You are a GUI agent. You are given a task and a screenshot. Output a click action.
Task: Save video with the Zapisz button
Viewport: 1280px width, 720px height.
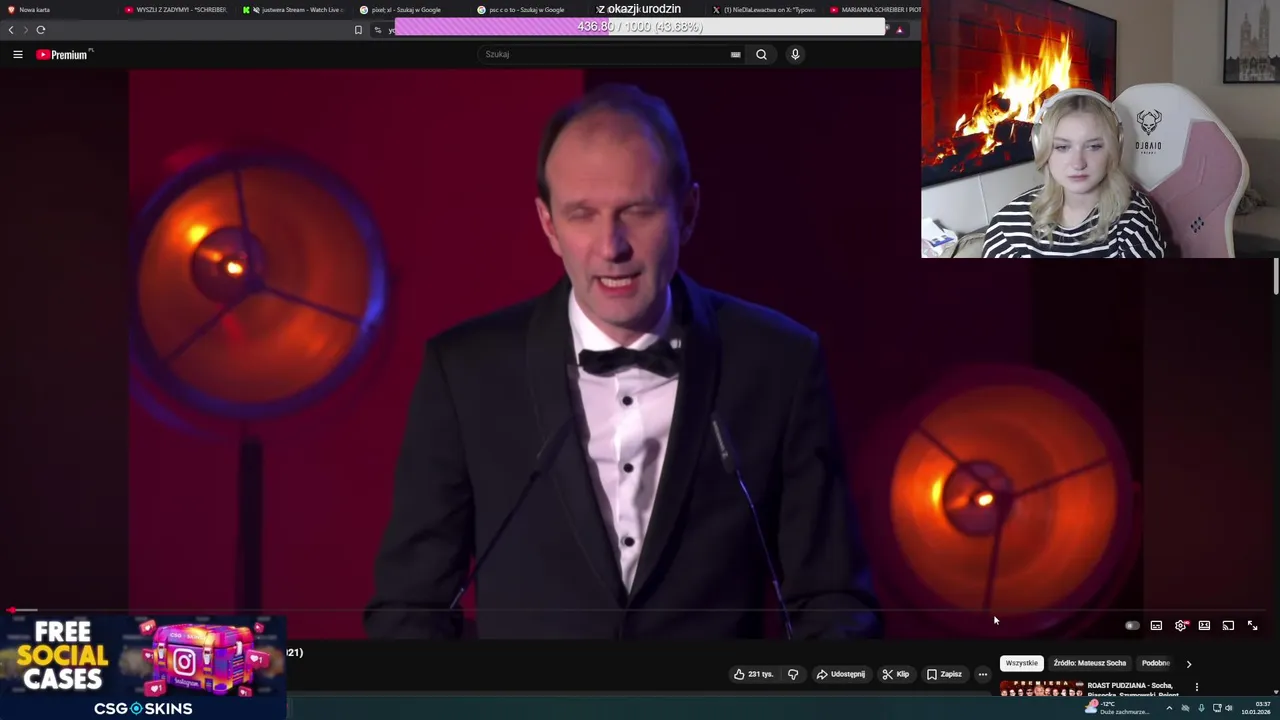pos(944,674)
